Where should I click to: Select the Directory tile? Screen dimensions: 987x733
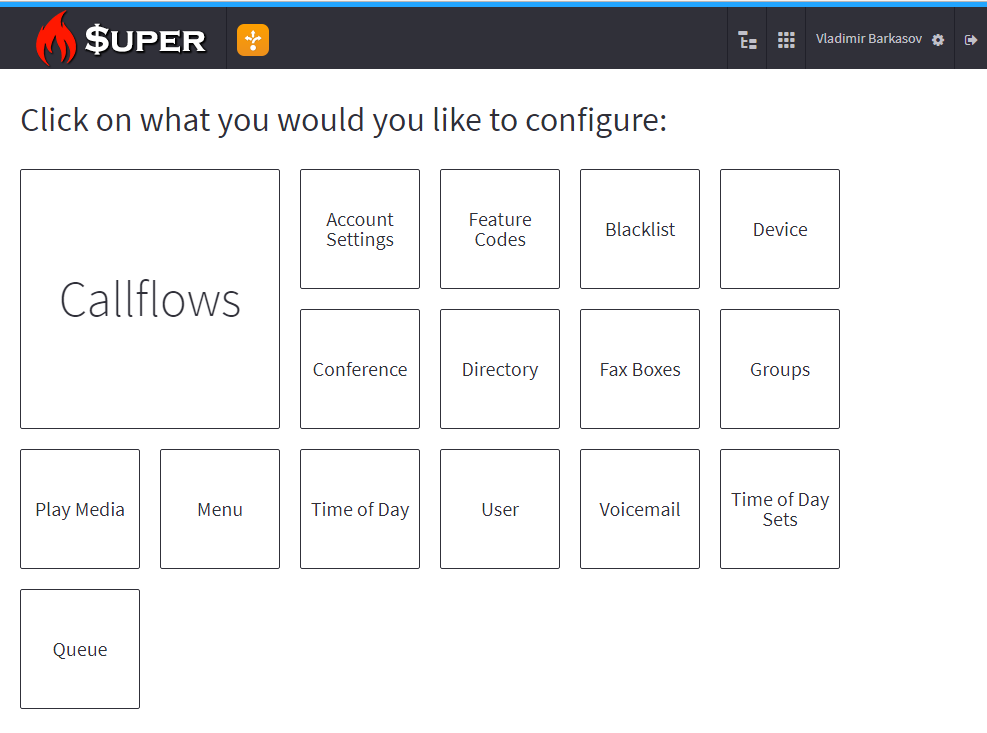coord(500,369)
